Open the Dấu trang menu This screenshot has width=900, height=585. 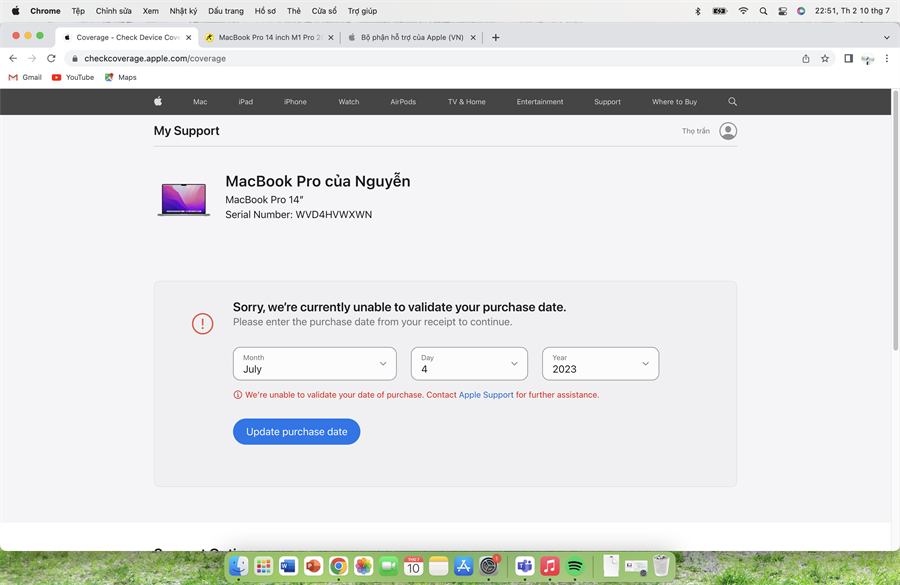pyautogui.click(x=226, y=11)
